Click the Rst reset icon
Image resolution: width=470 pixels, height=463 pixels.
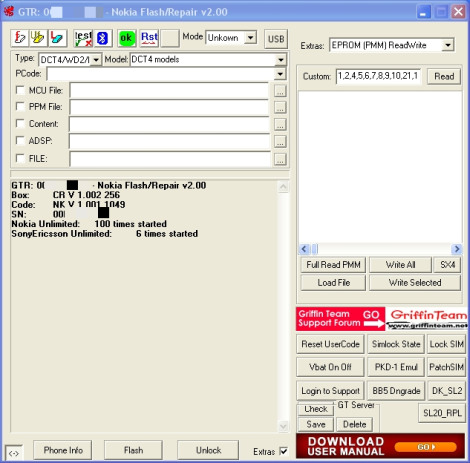pos(149,38)
